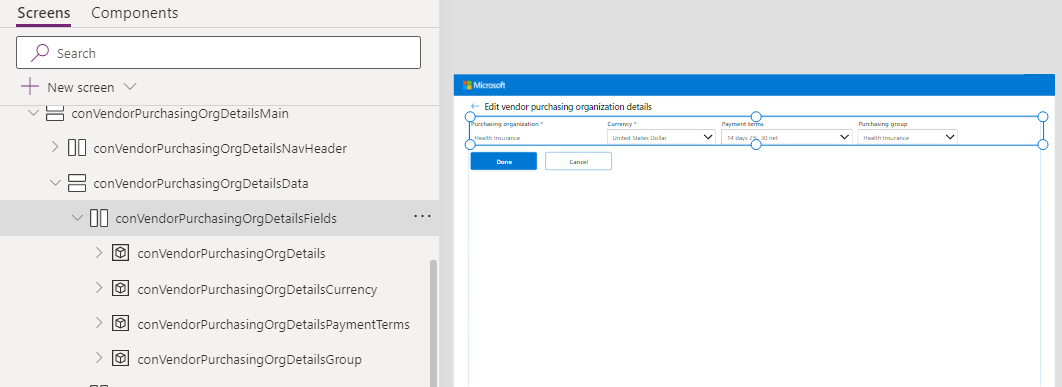Switch to the Components tab
This screenshot has height=387, width=1062.
click(135, 13)
